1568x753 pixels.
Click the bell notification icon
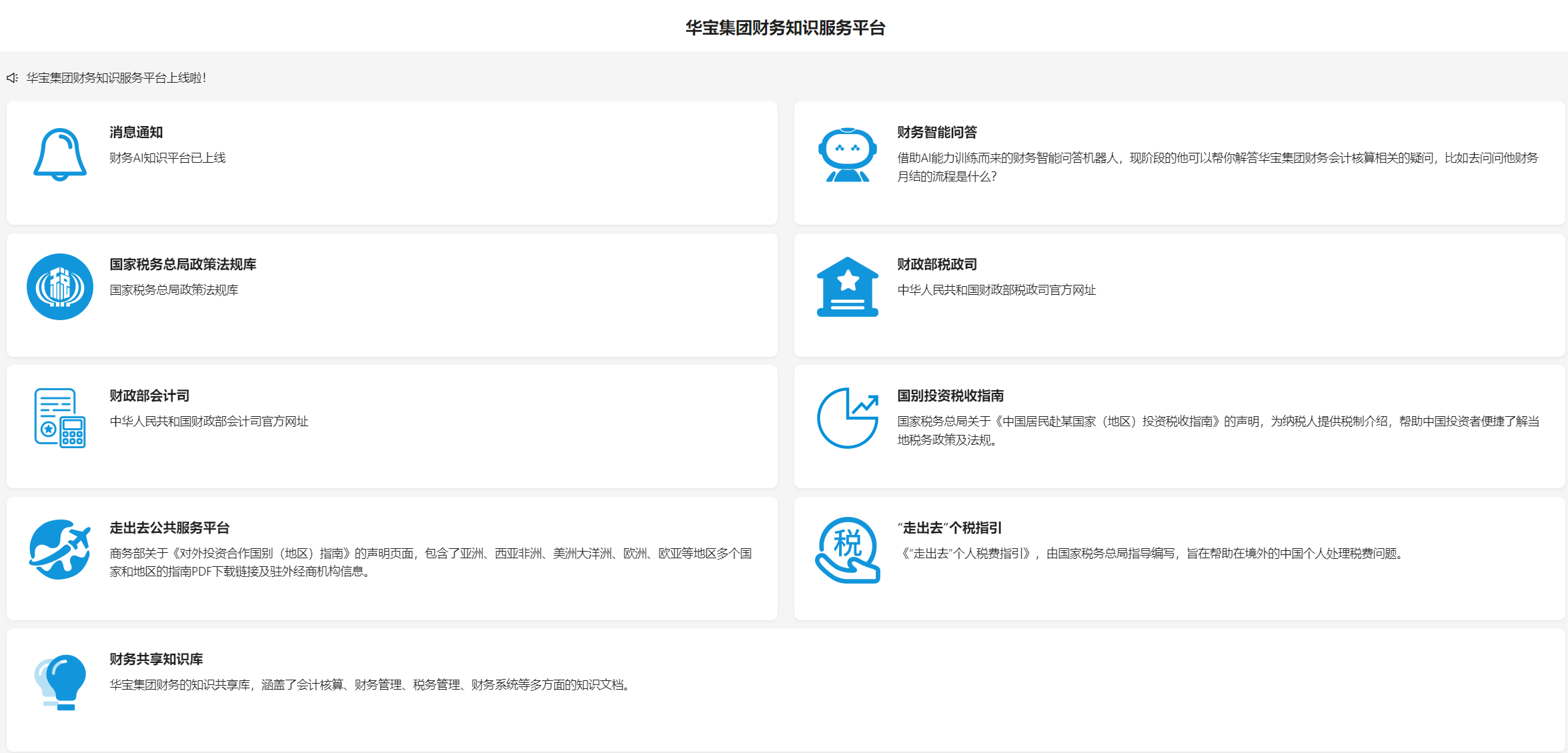point(60,155)
